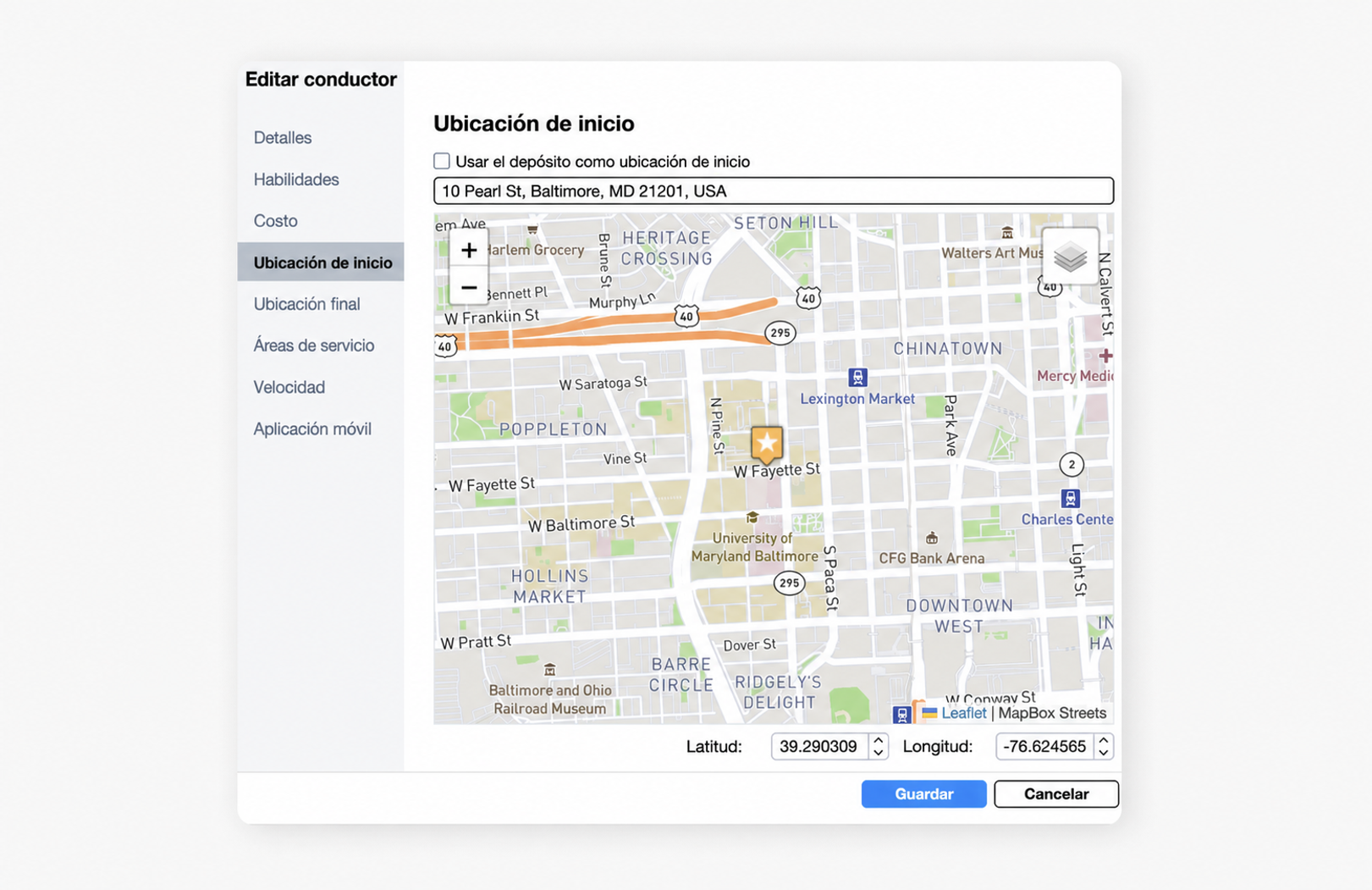This screenshot has height=890, width=1372.
Task: Click the W Saratoga St label
Action: [603, 384]
